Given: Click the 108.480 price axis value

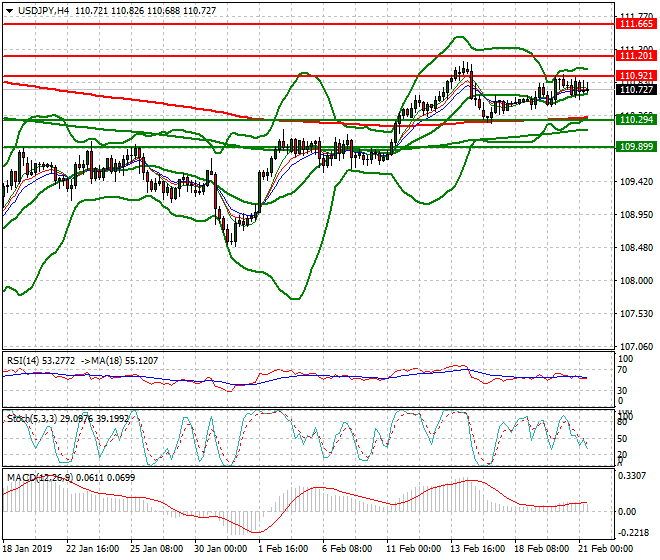Looking at the screenshot, I should [636, 248].
